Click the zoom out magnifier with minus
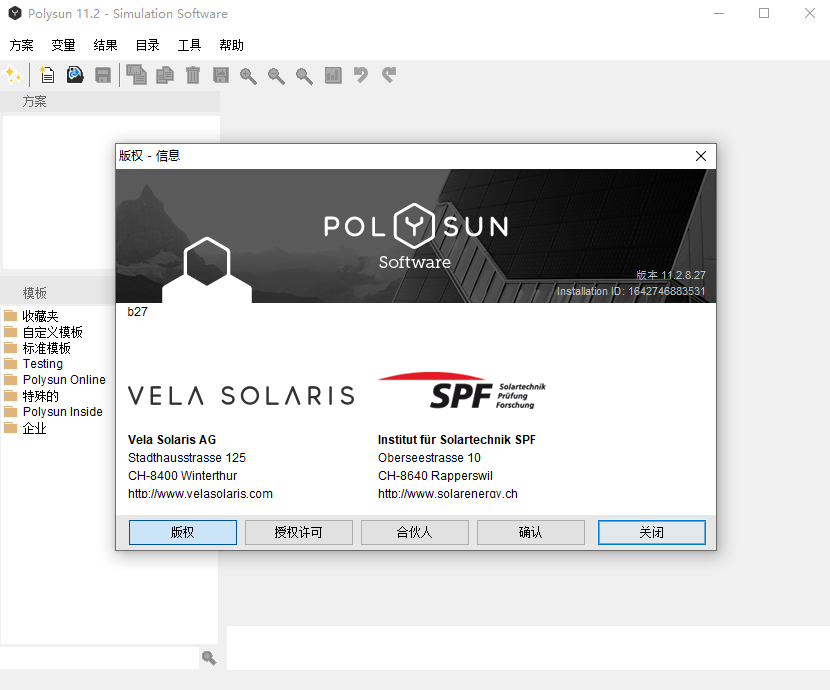Viewport: 830px width, 690px height. pyautogui.click(x=276, y=76)
